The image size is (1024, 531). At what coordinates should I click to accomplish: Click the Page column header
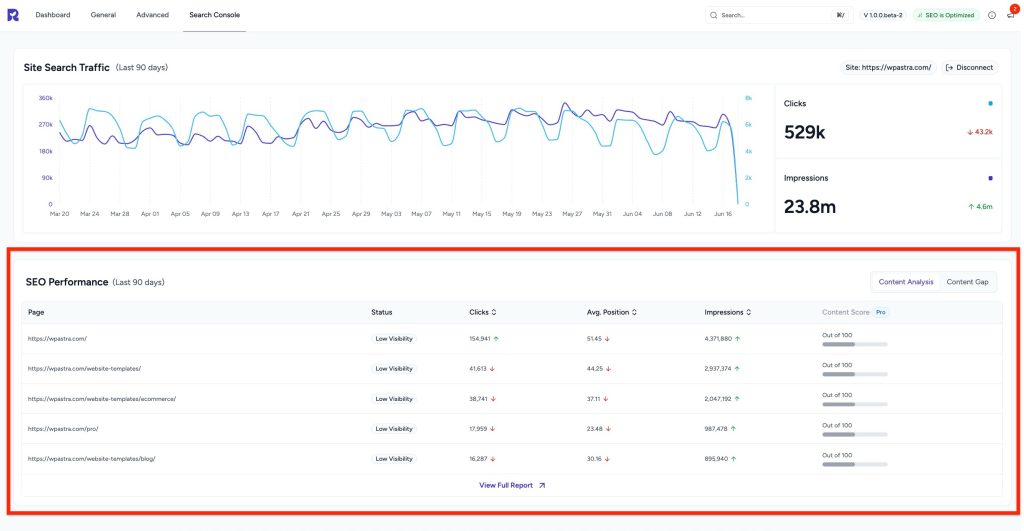pyautogui.click(x=36, y=312)
